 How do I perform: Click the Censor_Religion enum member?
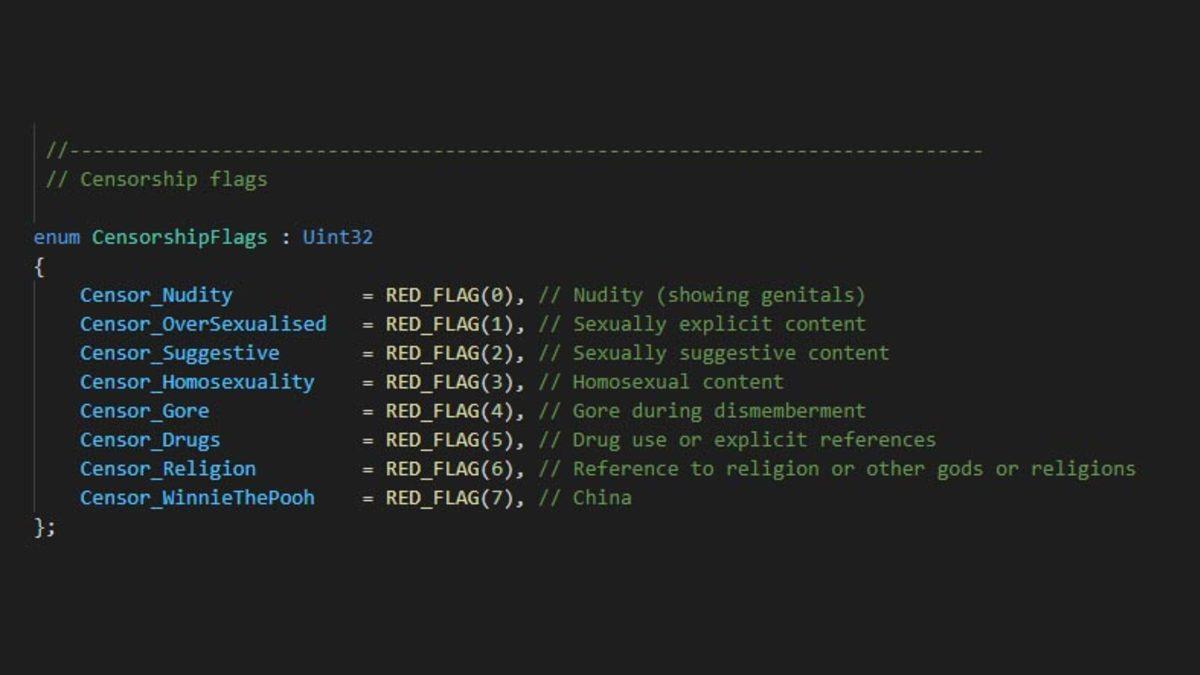[x=168, y=469]
